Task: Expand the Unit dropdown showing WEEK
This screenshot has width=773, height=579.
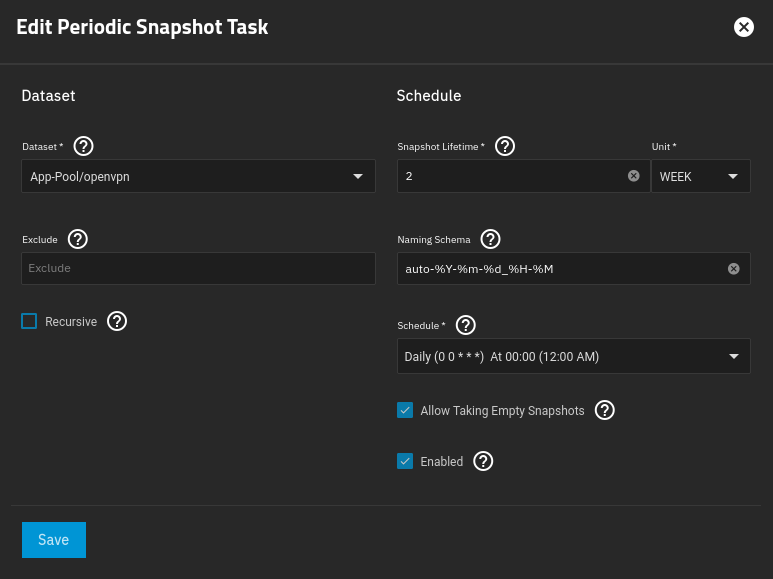Action: pos(701,176)
